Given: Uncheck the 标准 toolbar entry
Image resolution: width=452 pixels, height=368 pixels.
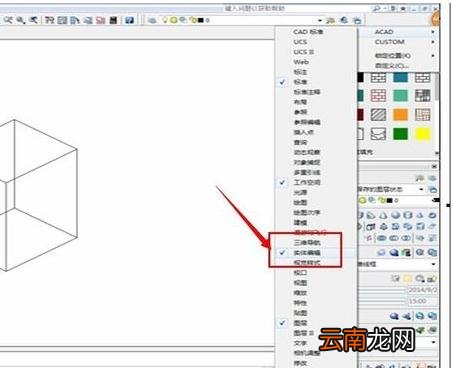Looking at the screenshot, I should [315, 82].
